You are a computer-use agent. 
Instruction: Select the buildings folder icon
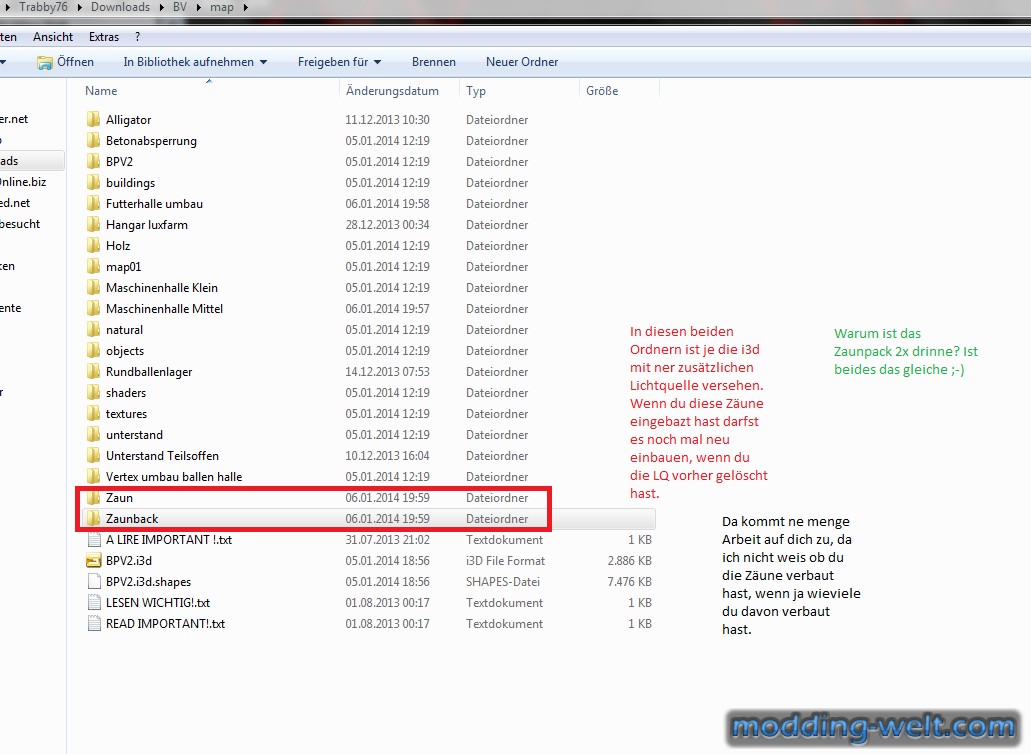[x=93, y=183]
